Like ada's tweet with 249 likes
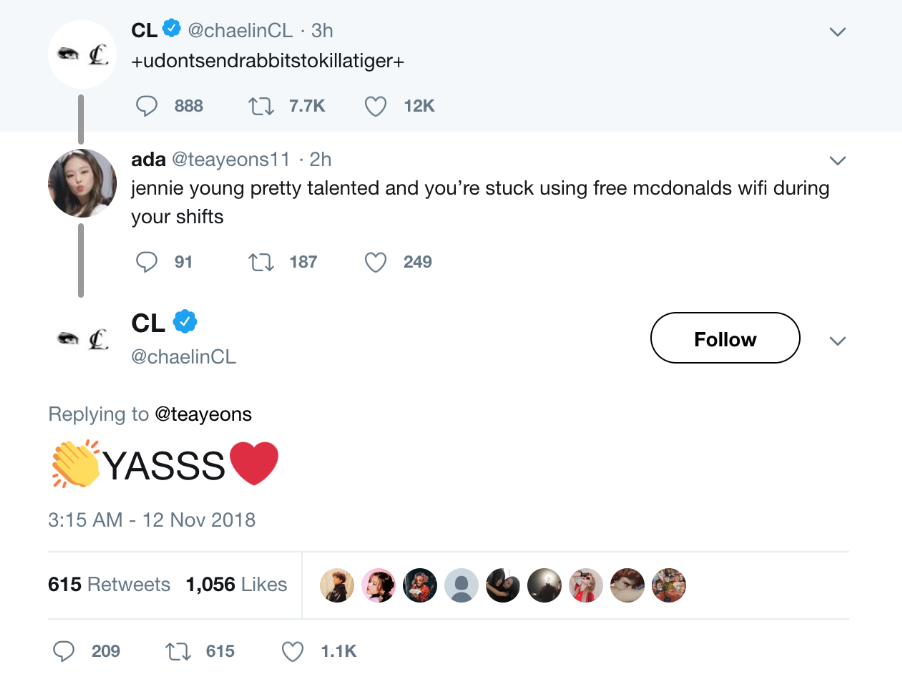 point(376,262)
